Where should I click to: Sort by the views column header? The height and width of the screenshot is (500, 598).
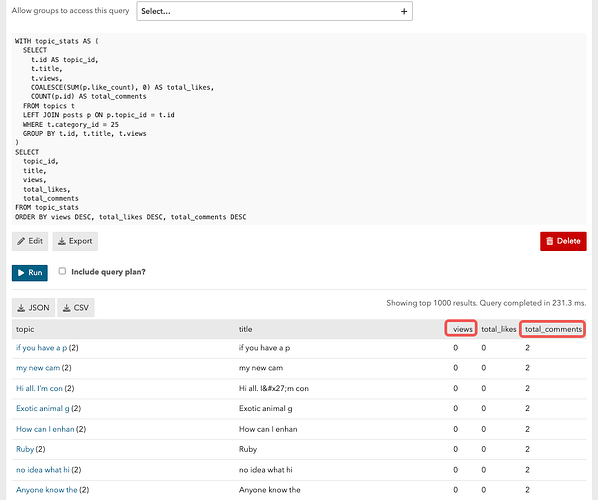tap(463, 329)
